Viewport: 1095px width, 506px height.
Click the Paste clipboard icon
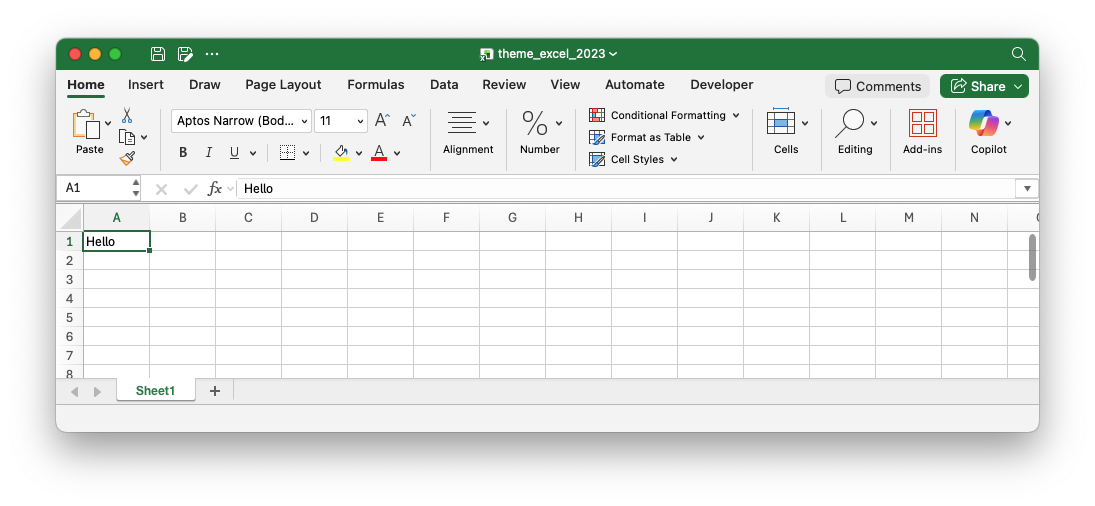point(87,124)
